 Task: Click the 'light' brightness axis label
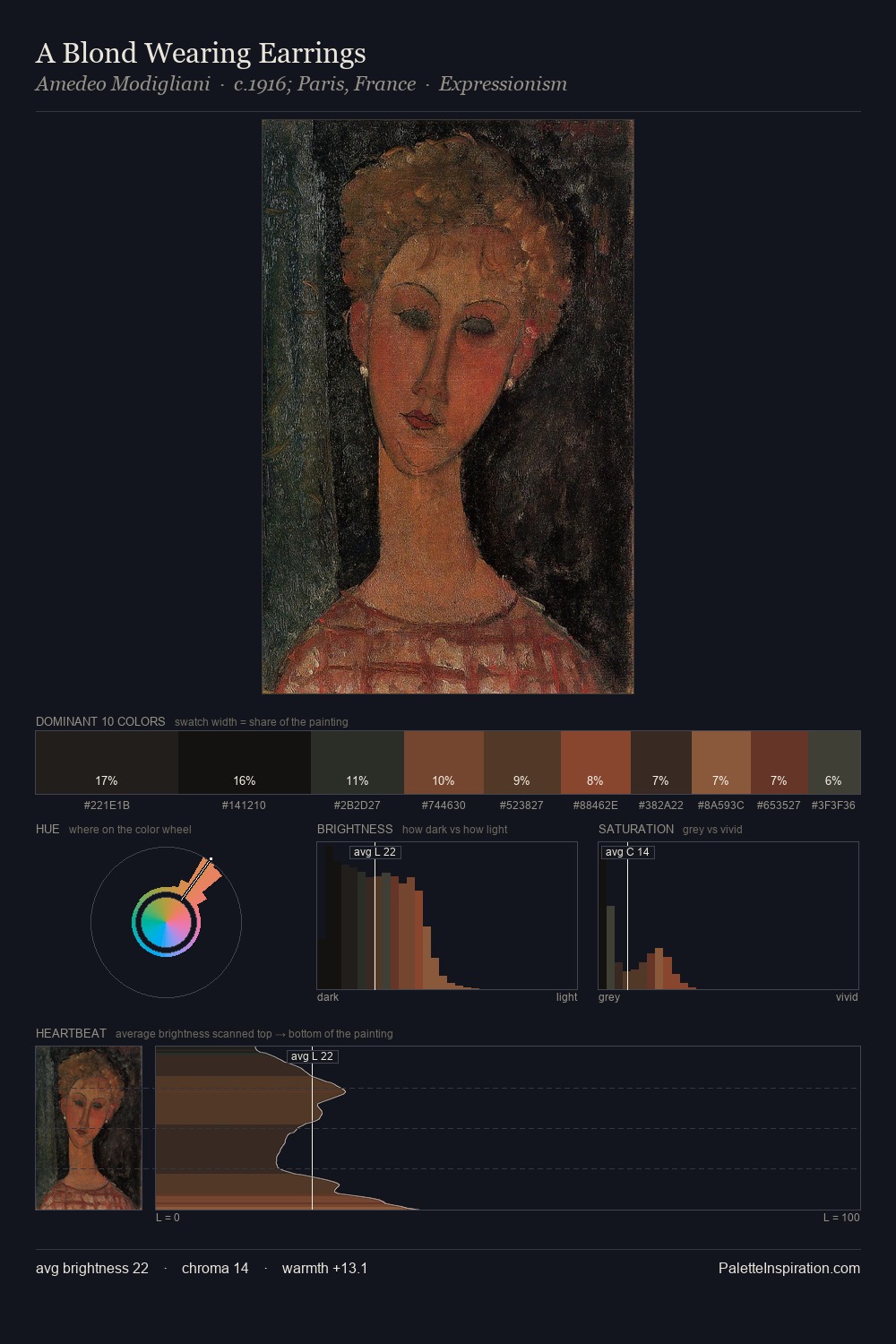[566, 997]
